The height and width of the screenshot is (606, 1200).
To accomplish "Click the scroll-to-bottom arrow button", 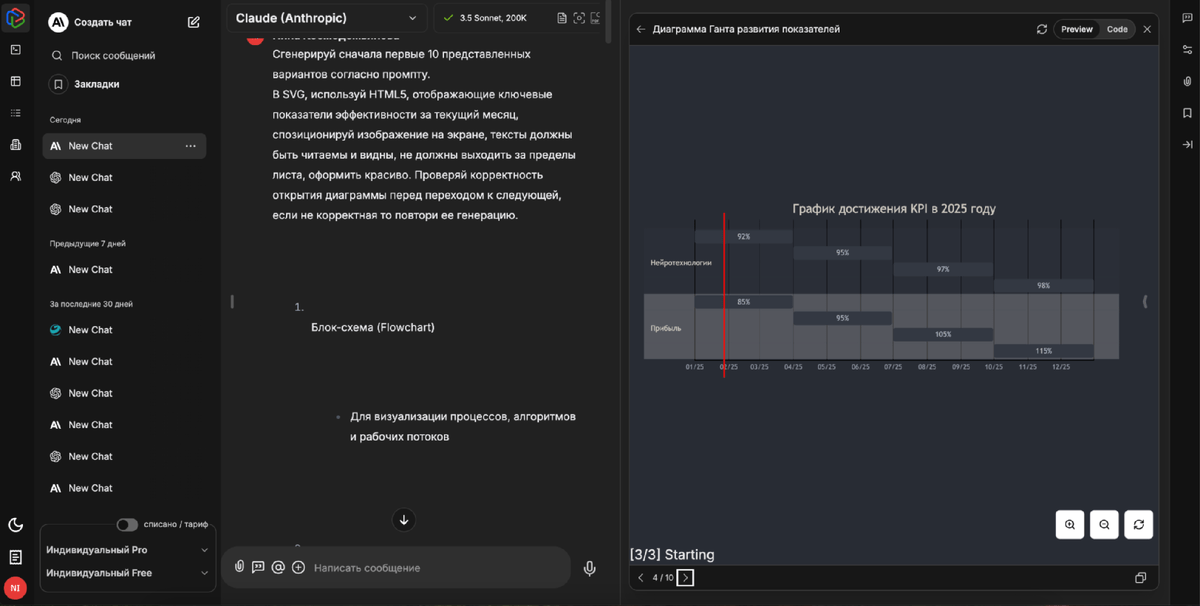I will point(403,519).
